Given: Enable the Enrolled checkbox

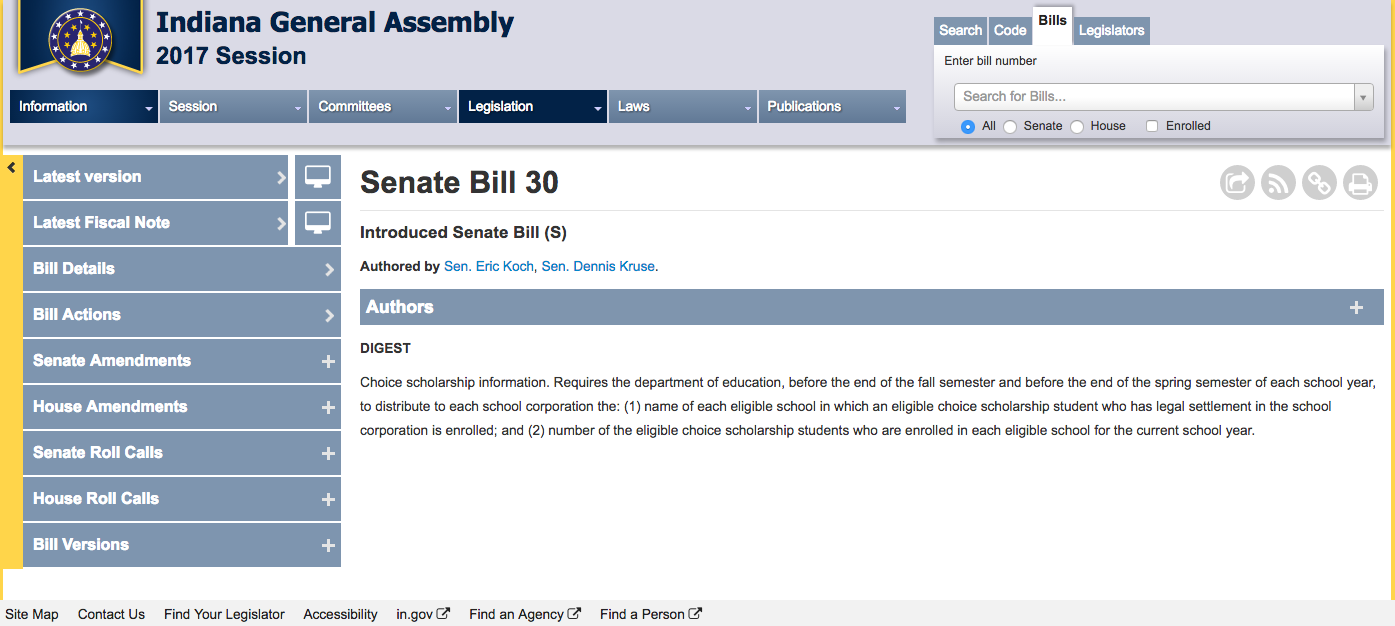Looking at the screenshot, I should pos(1152,126).
